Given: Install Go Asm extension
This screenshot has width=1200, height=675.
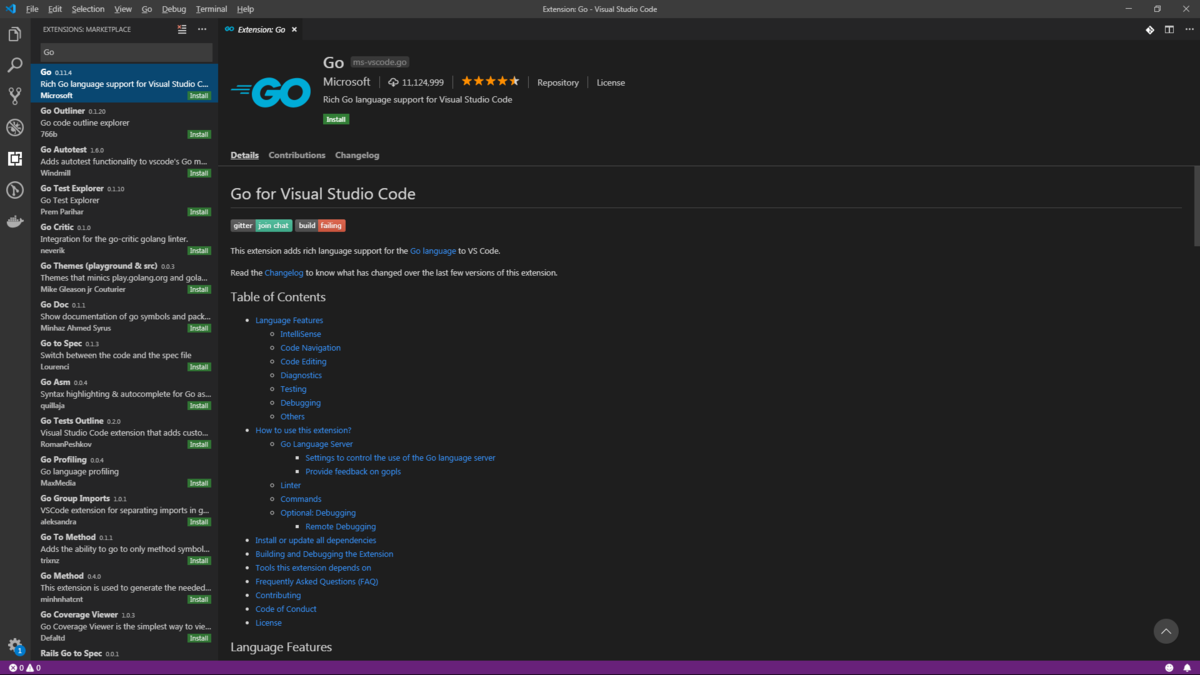Looking at the screenshot, I should point(199,406).
